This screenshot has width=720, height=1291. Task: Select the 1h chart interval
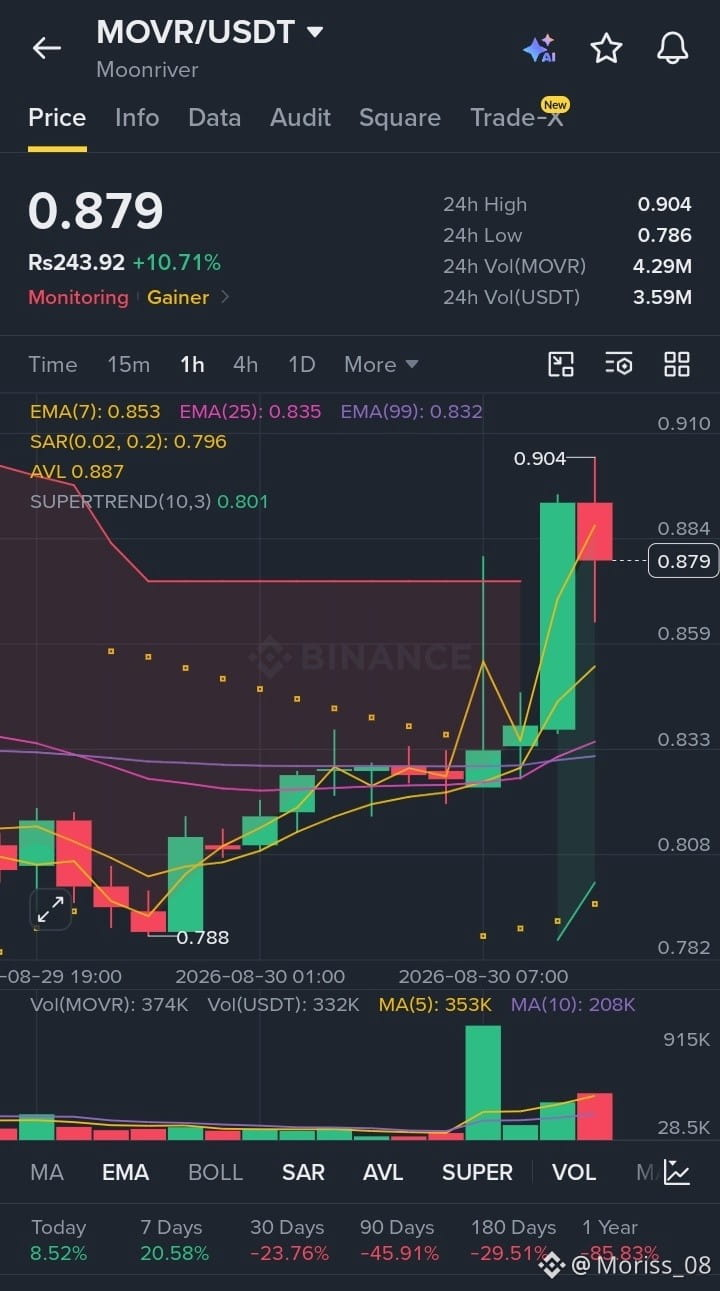(192, 364)
